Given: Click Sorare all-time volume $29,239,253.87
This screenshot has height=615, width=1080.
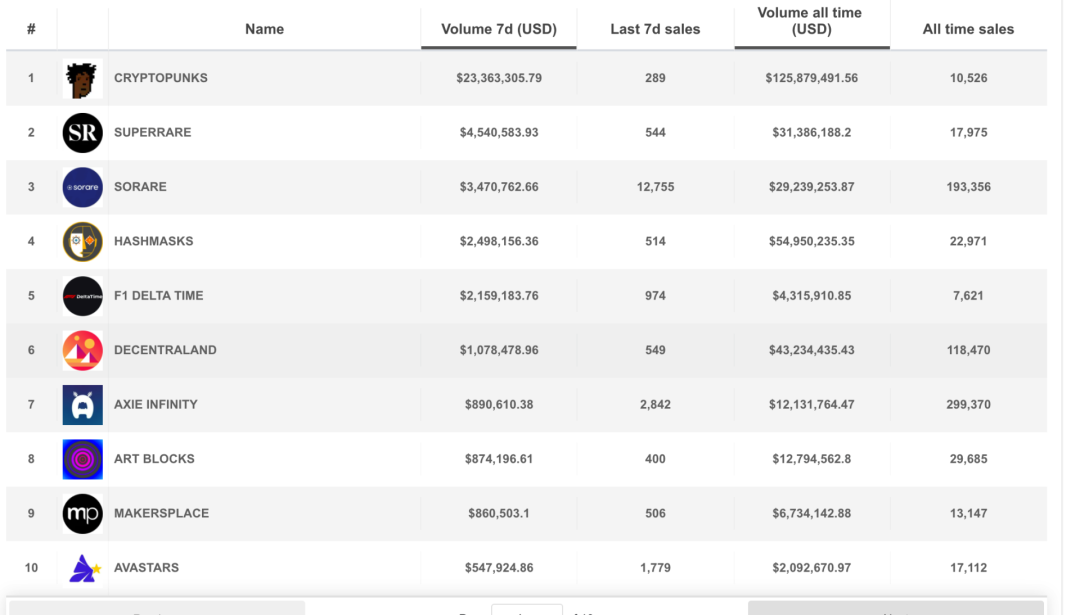Looking at the screenshot, I should (x=811, y=187).
